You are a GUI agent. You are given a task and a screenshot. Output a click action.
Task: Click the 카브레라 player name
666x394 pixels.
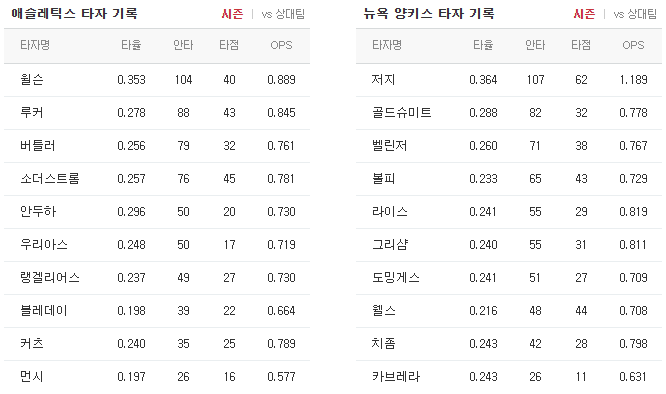(396, 377)
